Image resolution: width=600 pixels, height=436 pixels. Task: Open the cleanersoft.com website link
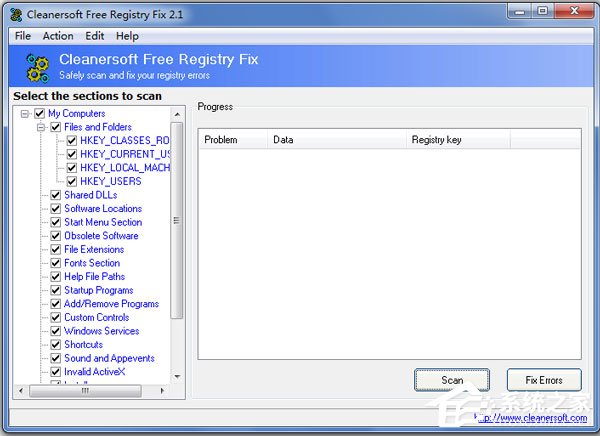tap(531, 418)
